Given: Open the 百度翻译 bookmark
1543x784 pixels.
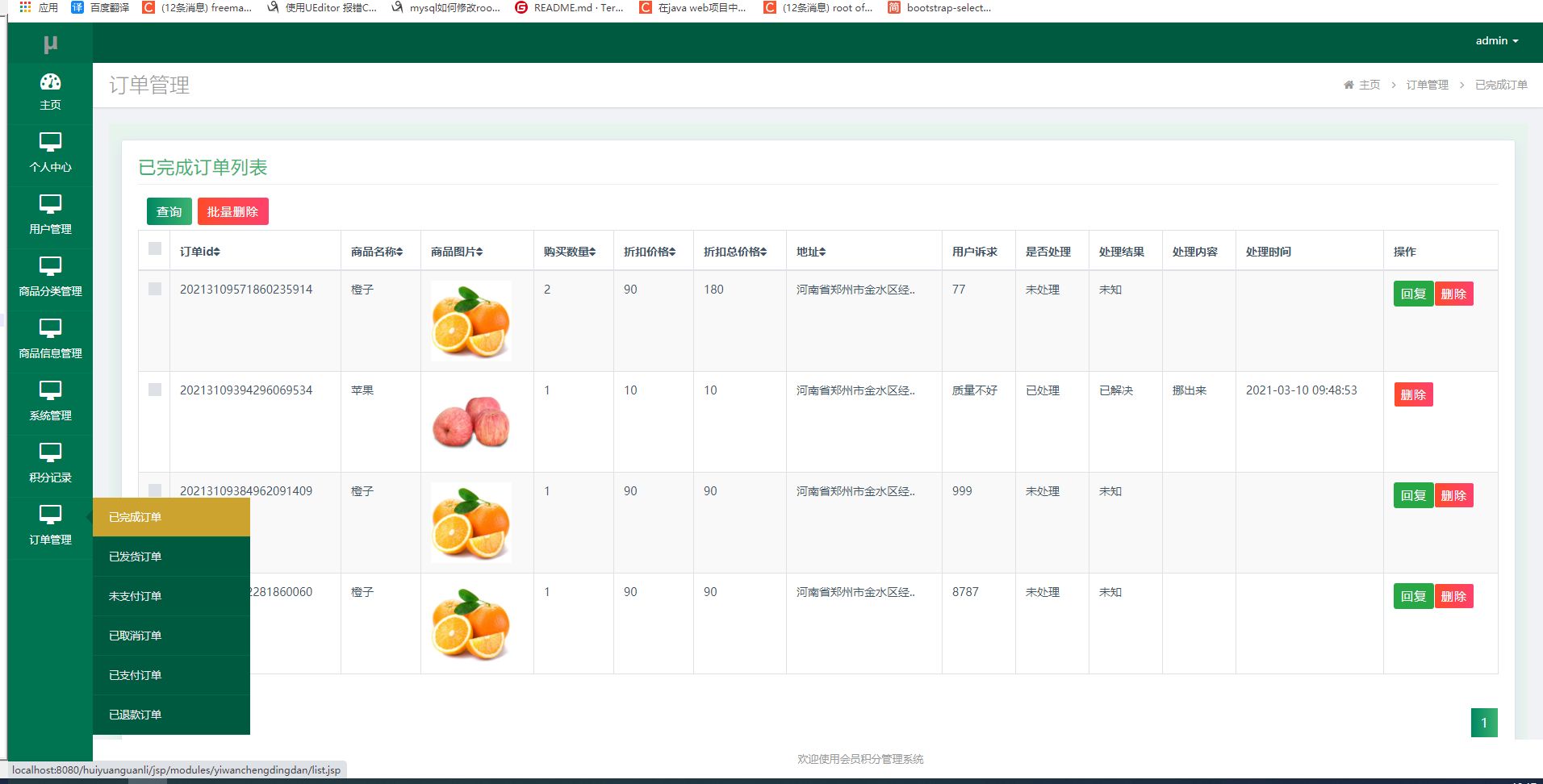Looking at the screenshot, I should 100,7.
